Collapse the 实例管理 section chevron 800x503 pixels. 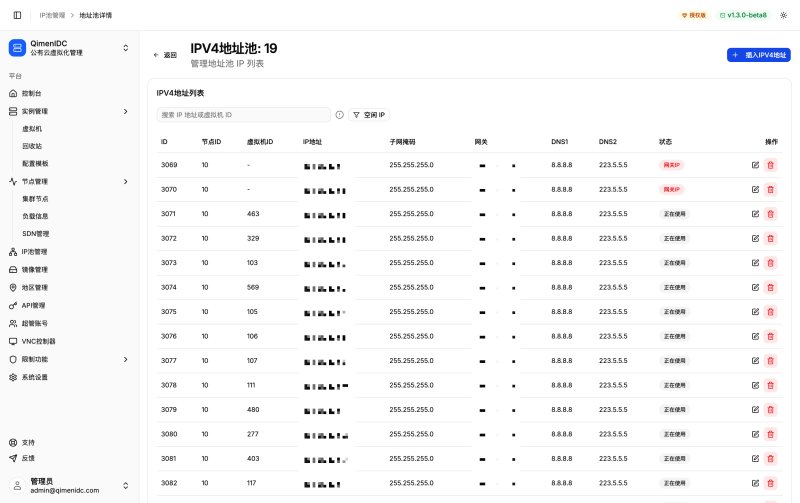point(126,111)
